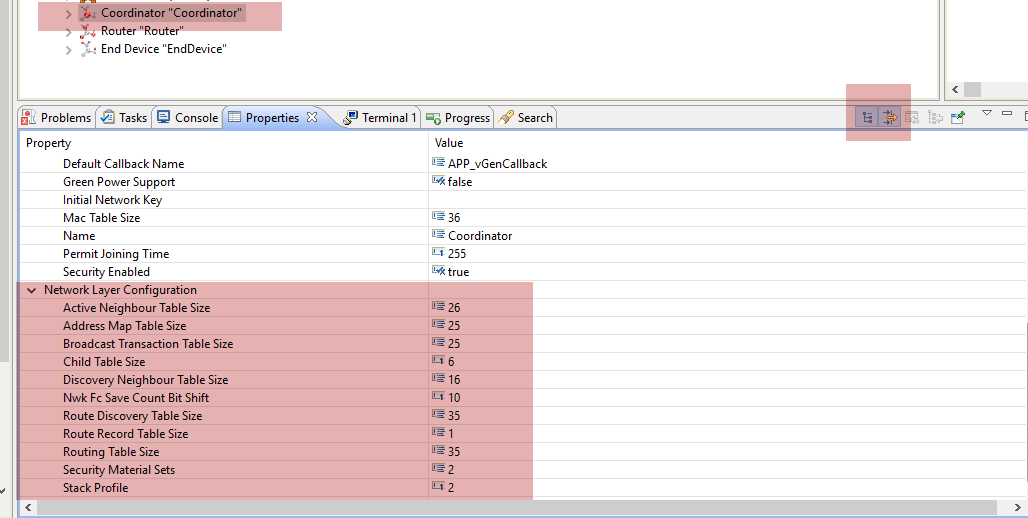Edit Route Record Table Size value 1
This screenshot has width=1028, height=518.
pos(451,434)
